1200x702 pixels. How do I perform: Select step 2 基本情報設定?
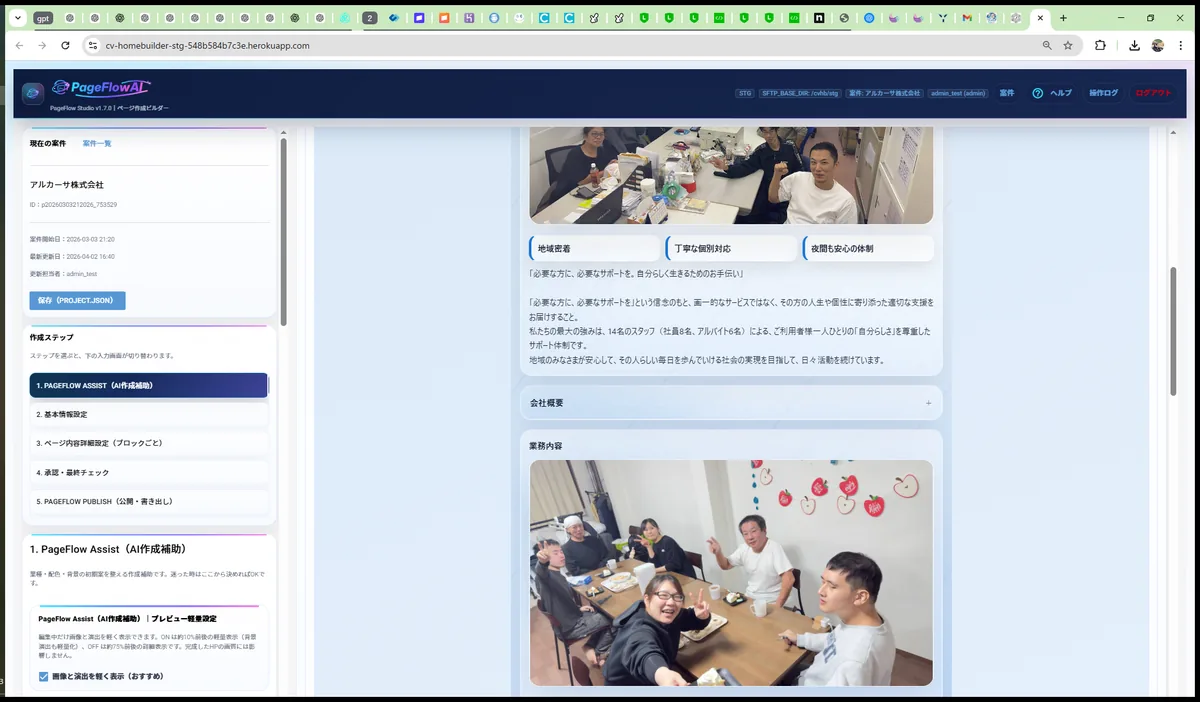pos(149,414)
